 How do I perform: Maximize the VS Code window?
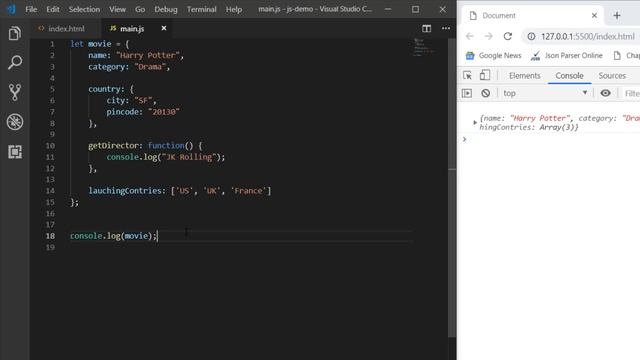pos(415,9)
